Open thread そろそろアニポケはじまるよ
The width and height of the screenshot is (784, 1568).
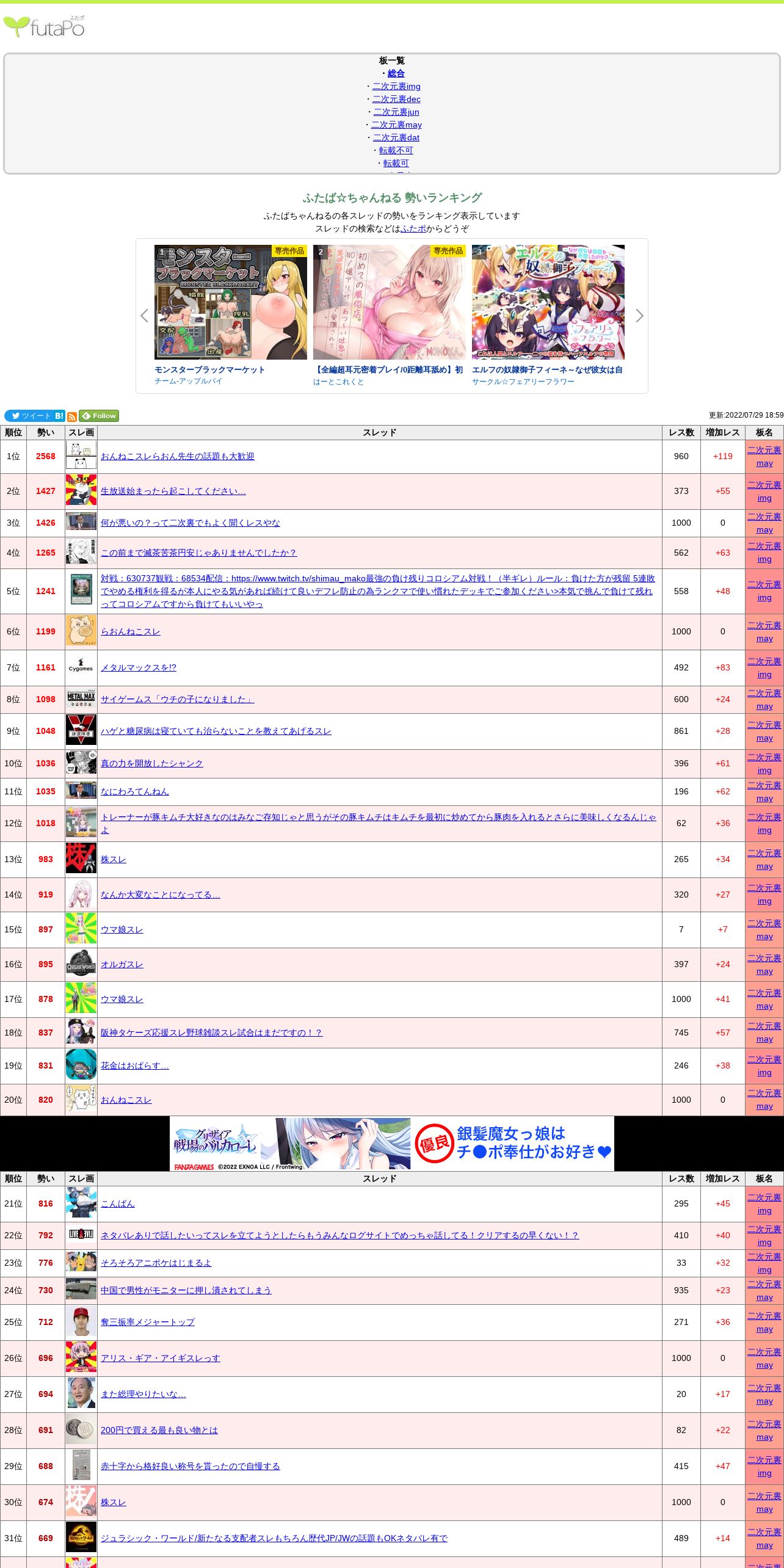point(156,1263)
